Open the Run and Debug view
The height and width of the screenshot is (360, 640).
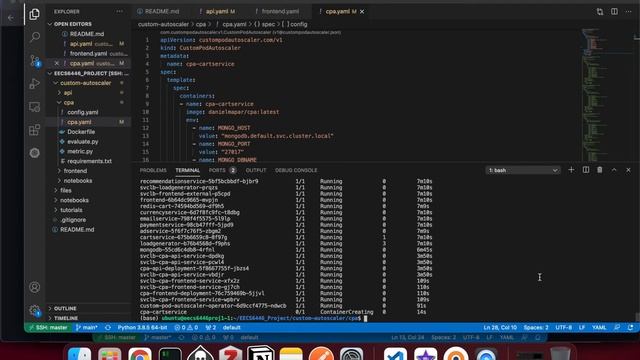coord(35,84)
